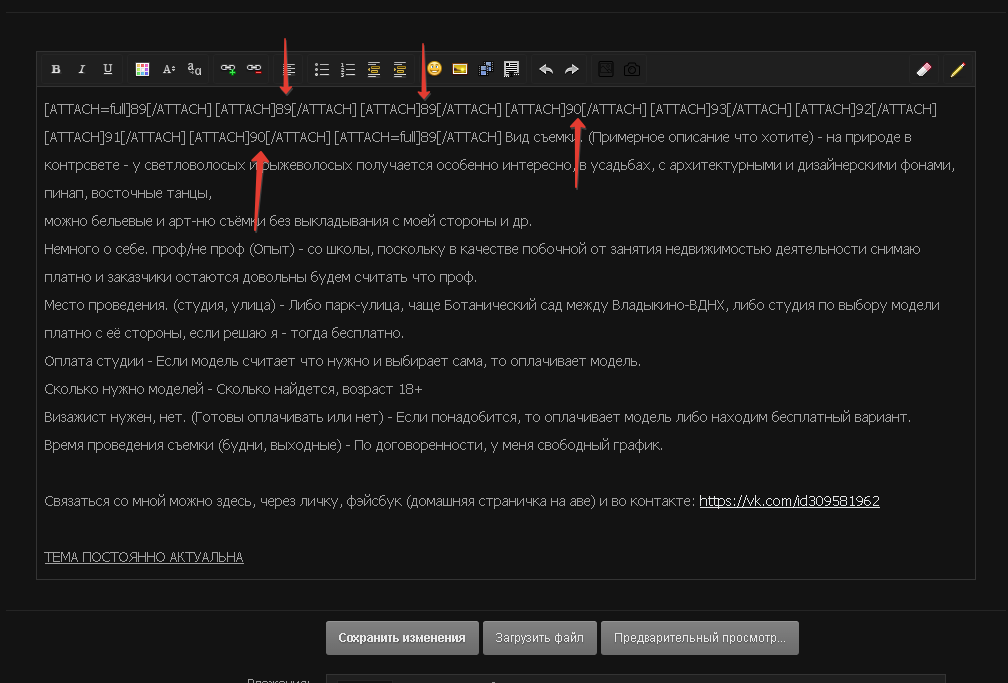Viewport: 1008px width, 683px height.
Task: Click the Сохранить изменения button
Action: click(x=401, y=638)
